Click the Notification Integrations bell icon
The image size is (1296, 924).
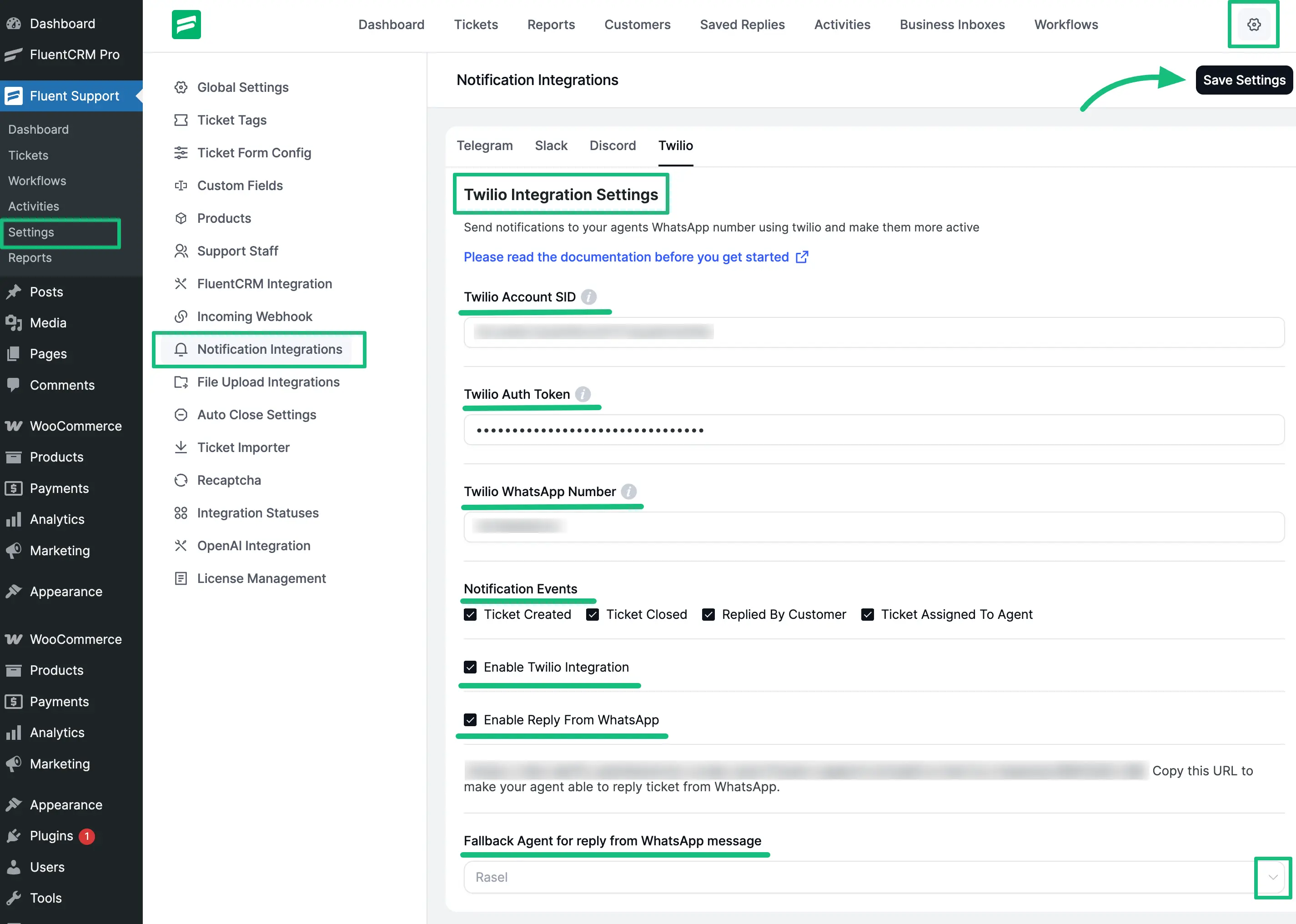[181, 349]
